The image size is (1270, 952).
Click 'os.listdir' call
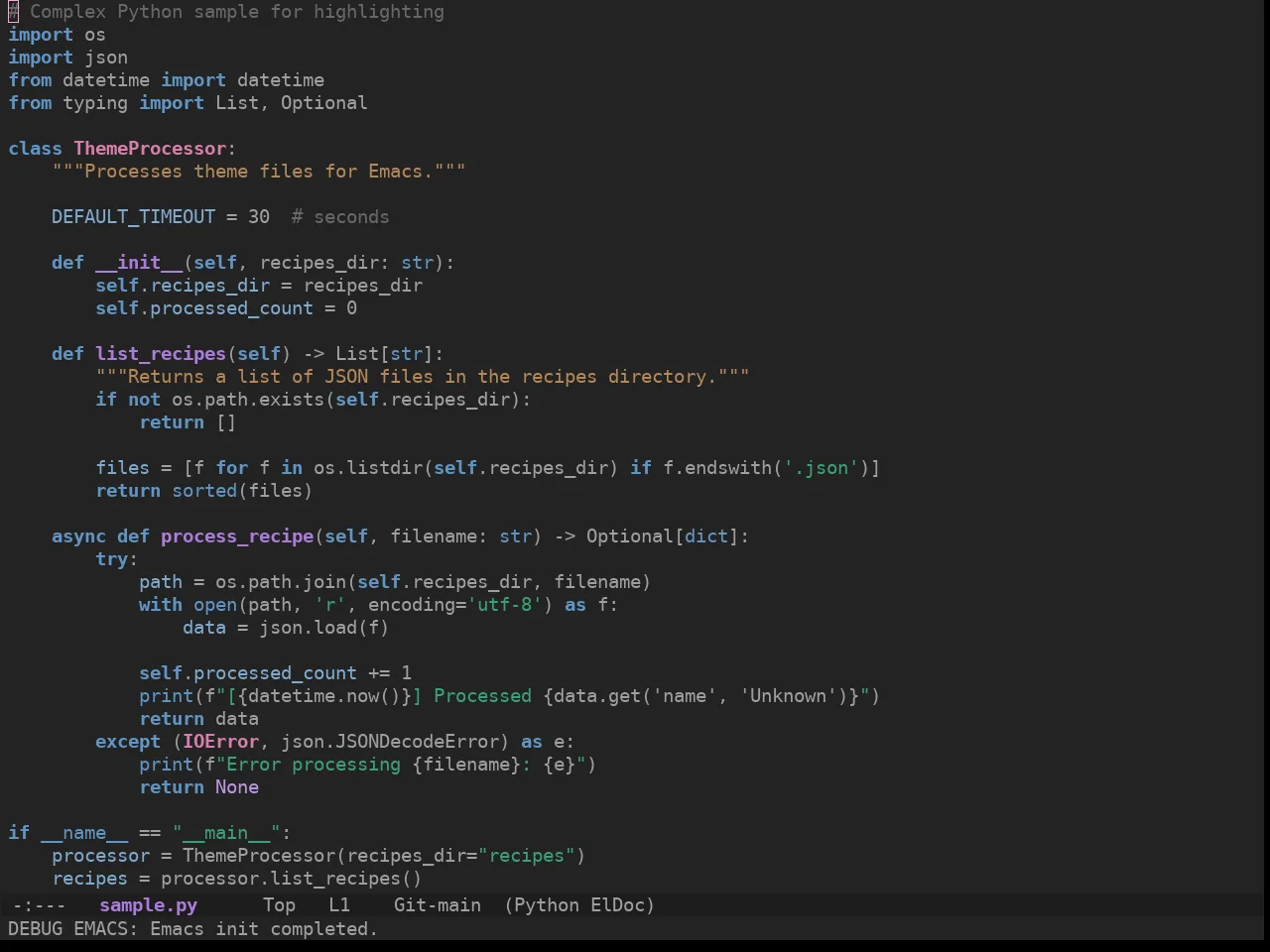tap(368, 468)
